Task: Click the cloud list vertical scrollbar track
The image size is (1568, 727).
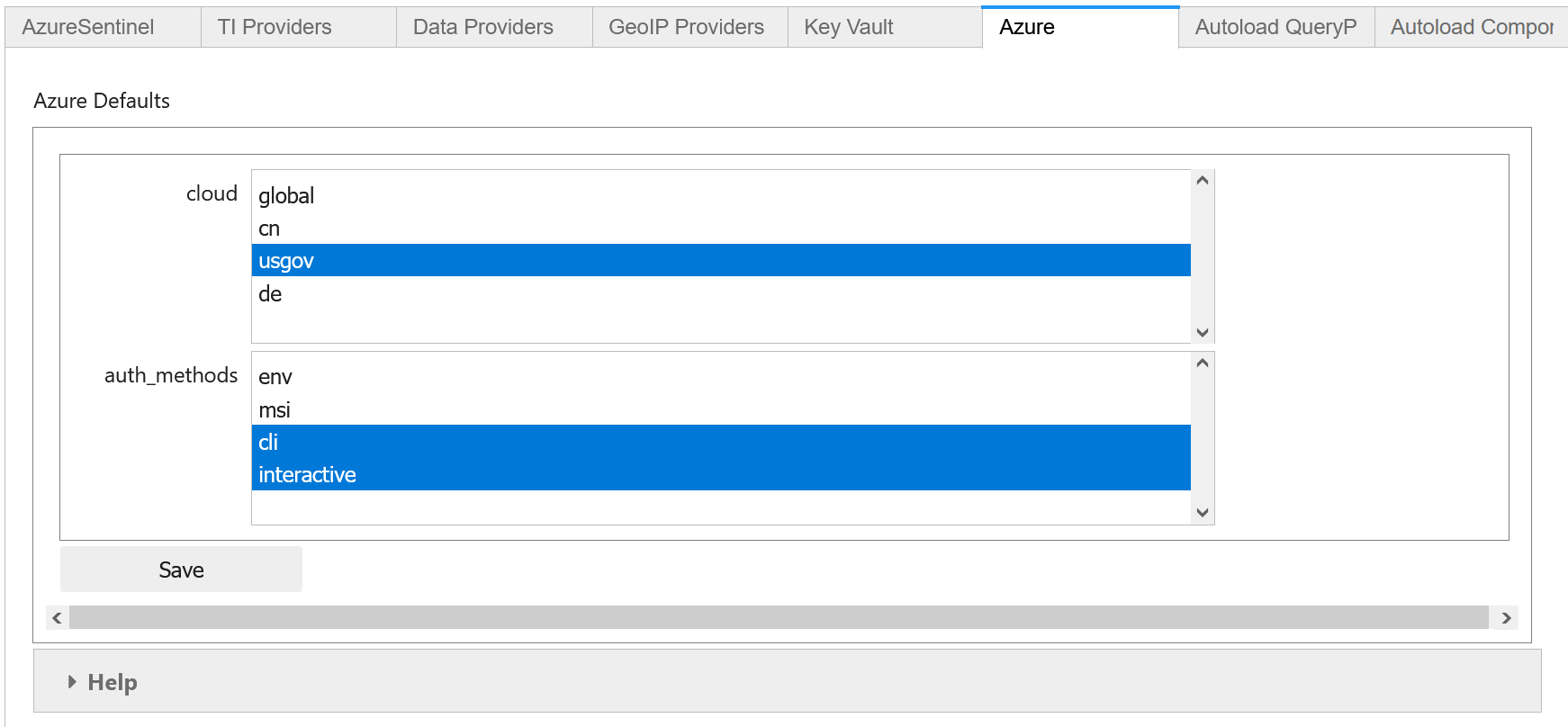Action: (1203, 256)
